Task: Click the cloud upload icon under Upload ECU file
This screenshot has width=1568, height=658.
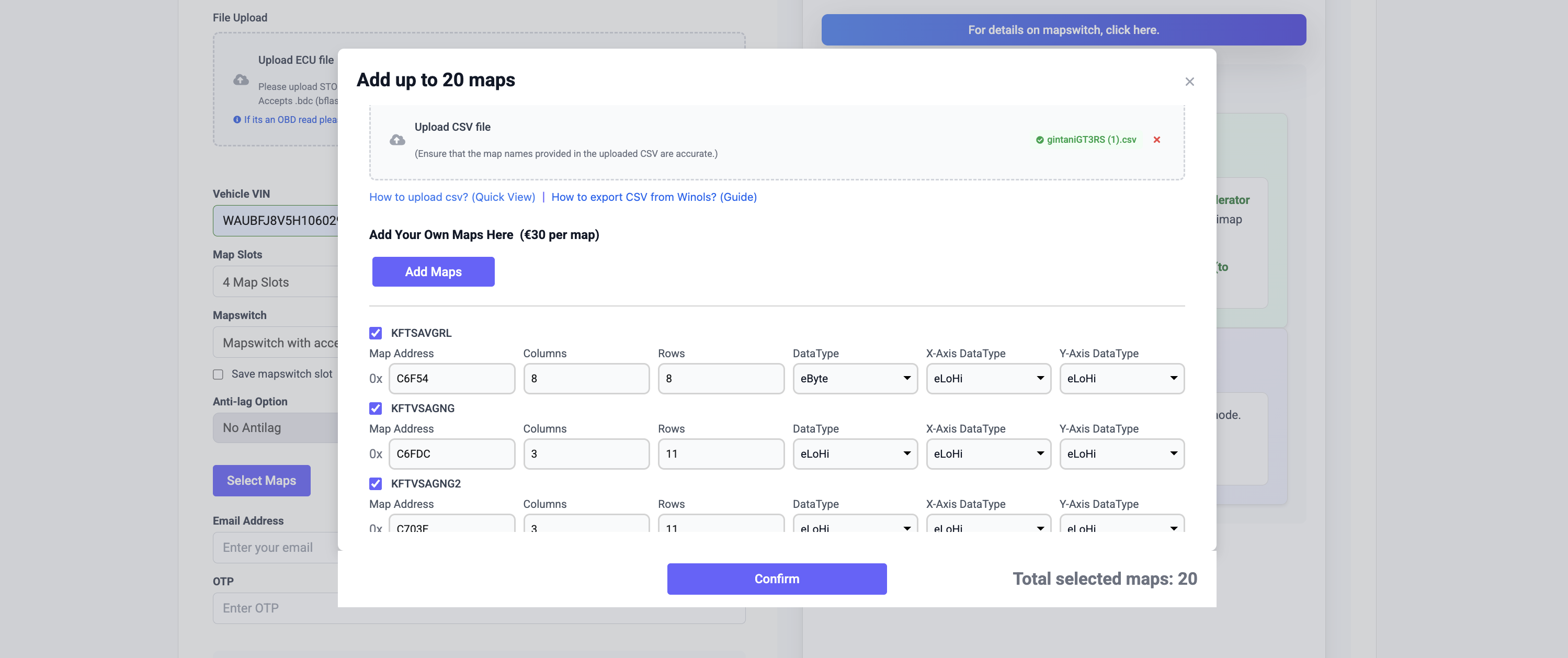Action: click(241, 80)
